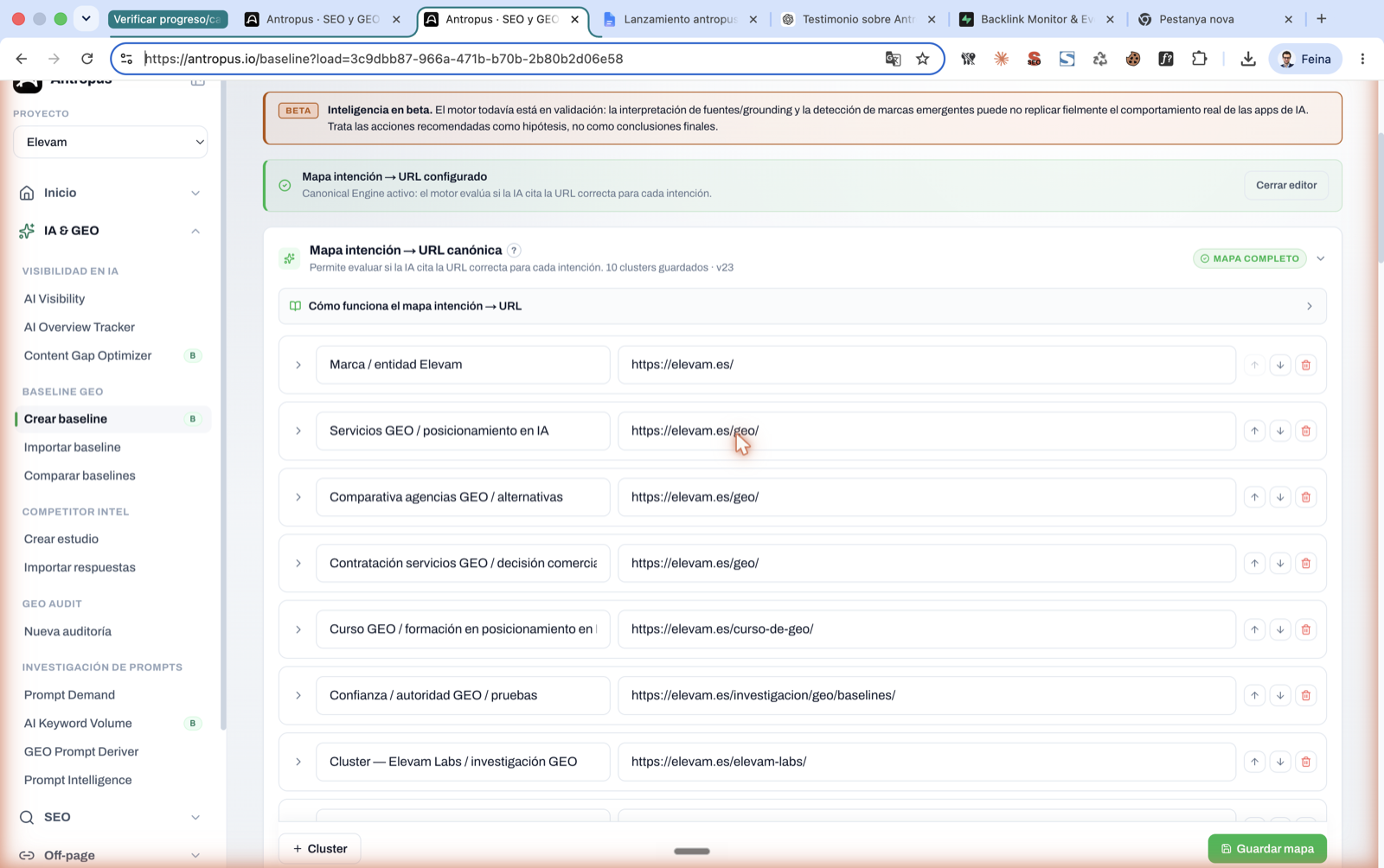Viewport: 1384px width, 868px height.
Task: Click Guardar mapa button
Action: (x=1267, y=849)
